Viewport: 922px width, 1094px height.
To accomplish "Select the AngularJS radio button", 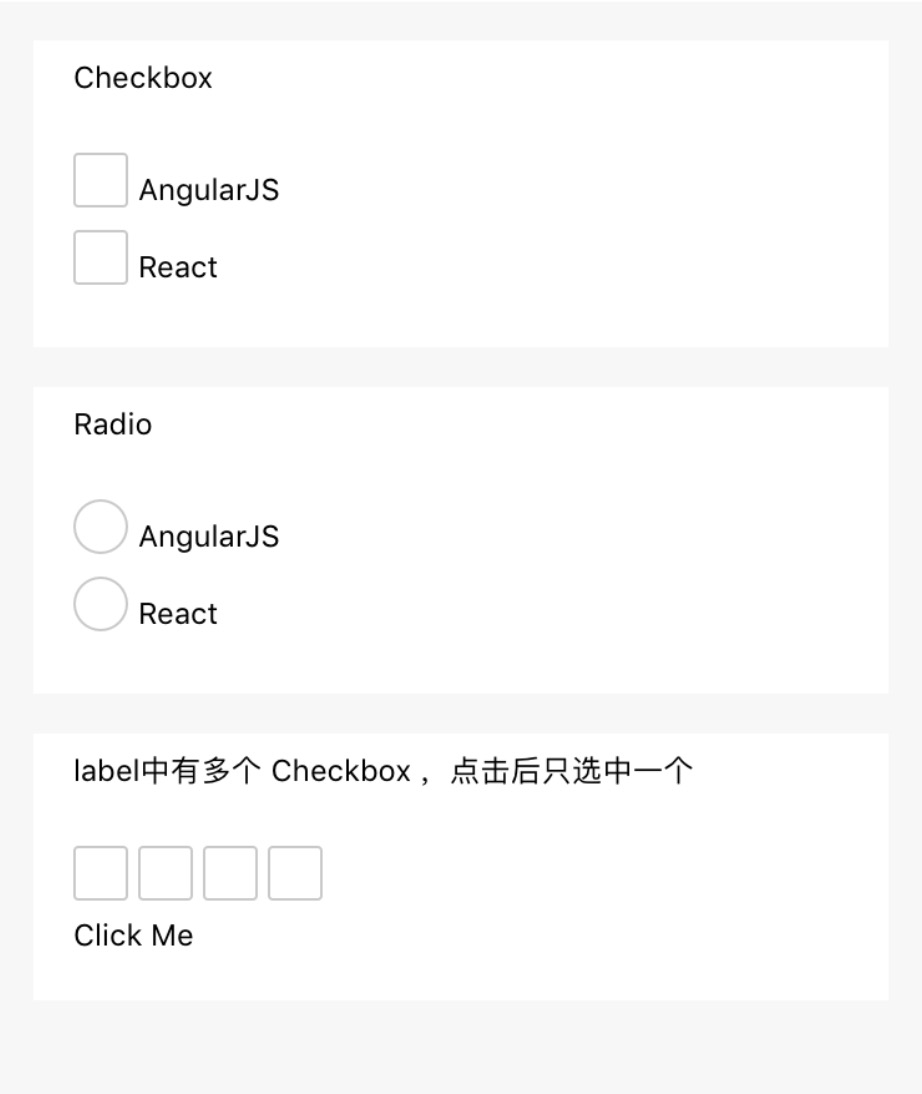I will tap(100, 527).
